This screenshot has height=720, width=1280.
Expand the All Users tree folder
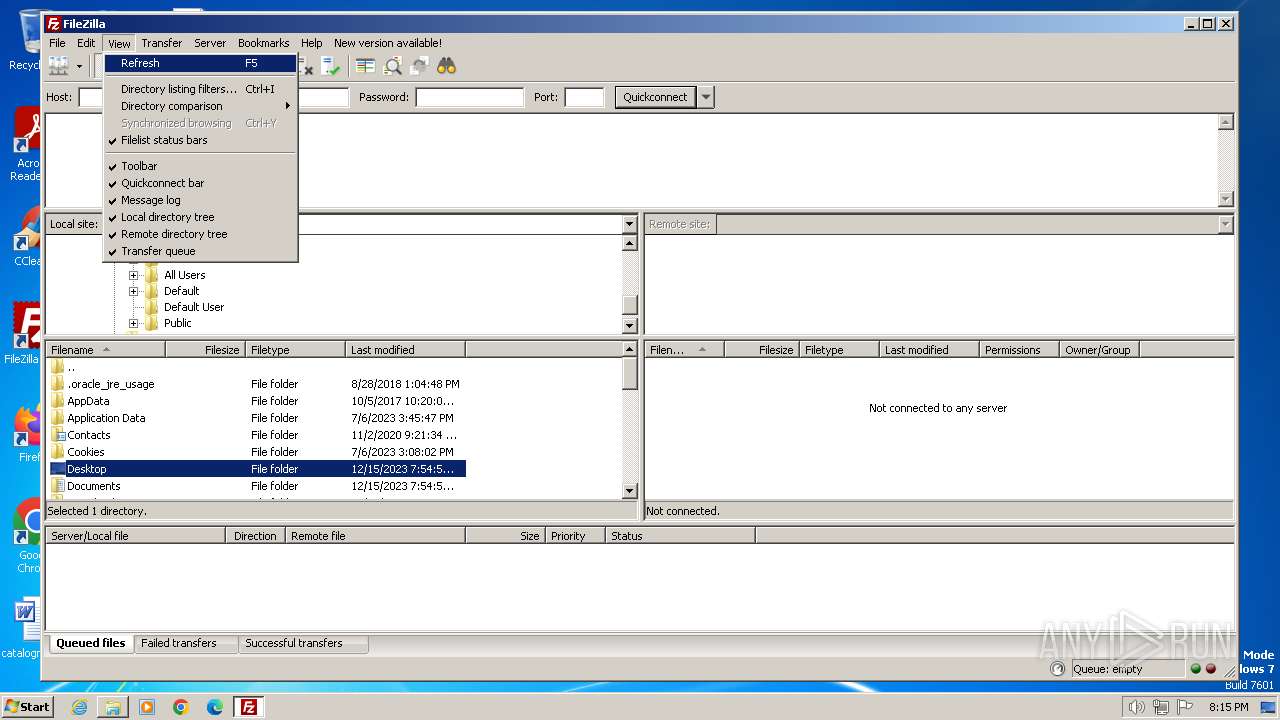pyautogui.click(x=133, y=275)
